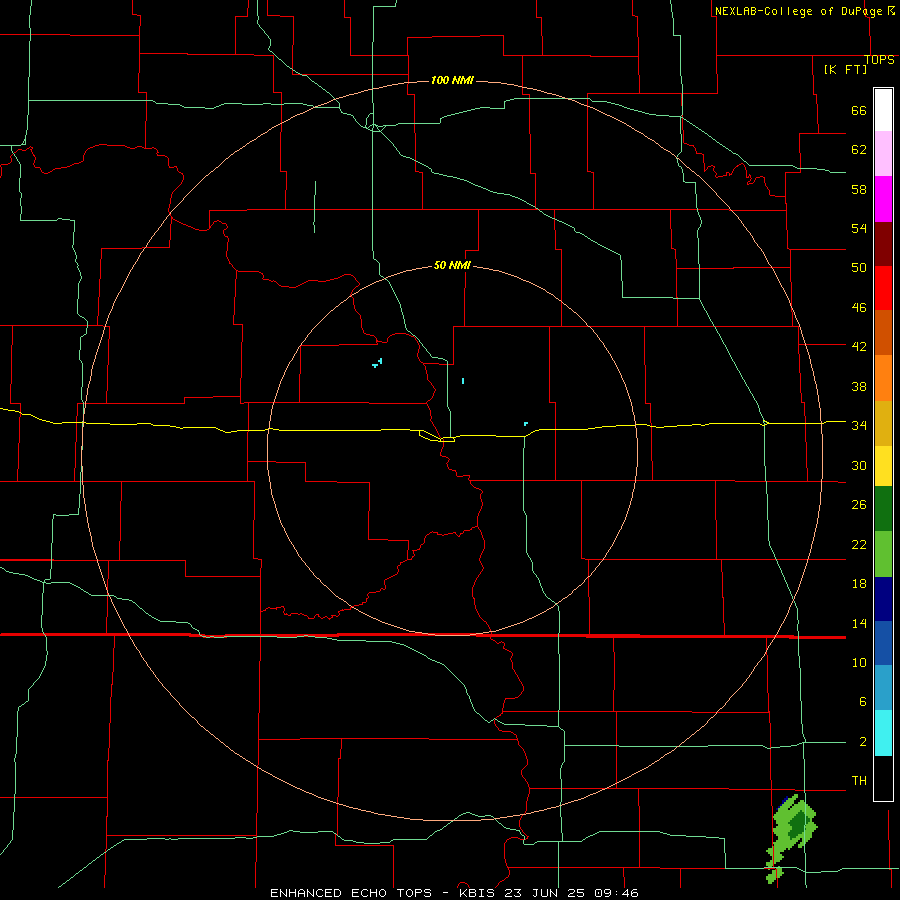
Task: Click the medium blue 18 kft legend swatch
Action: coord(883,644)
